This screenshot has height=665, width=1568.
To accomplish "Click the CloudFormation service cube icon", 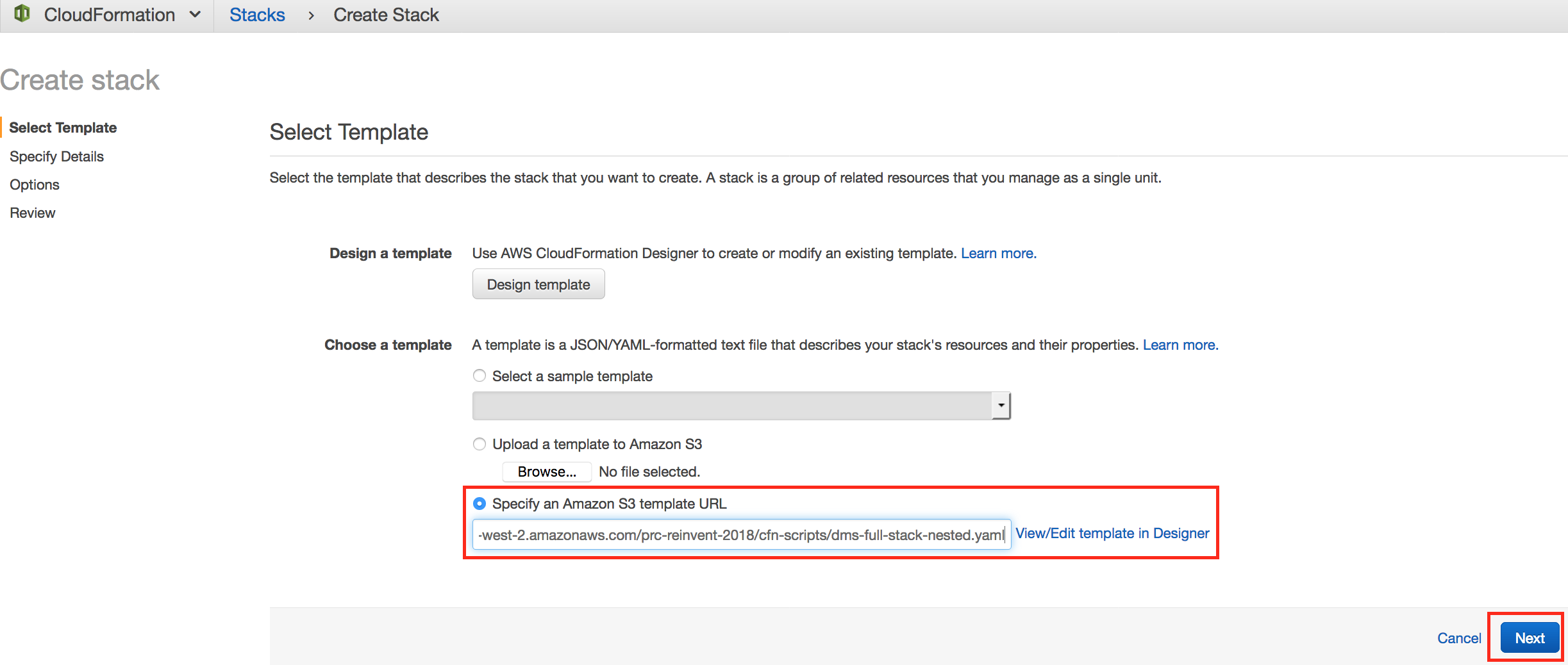I will 22,14.
